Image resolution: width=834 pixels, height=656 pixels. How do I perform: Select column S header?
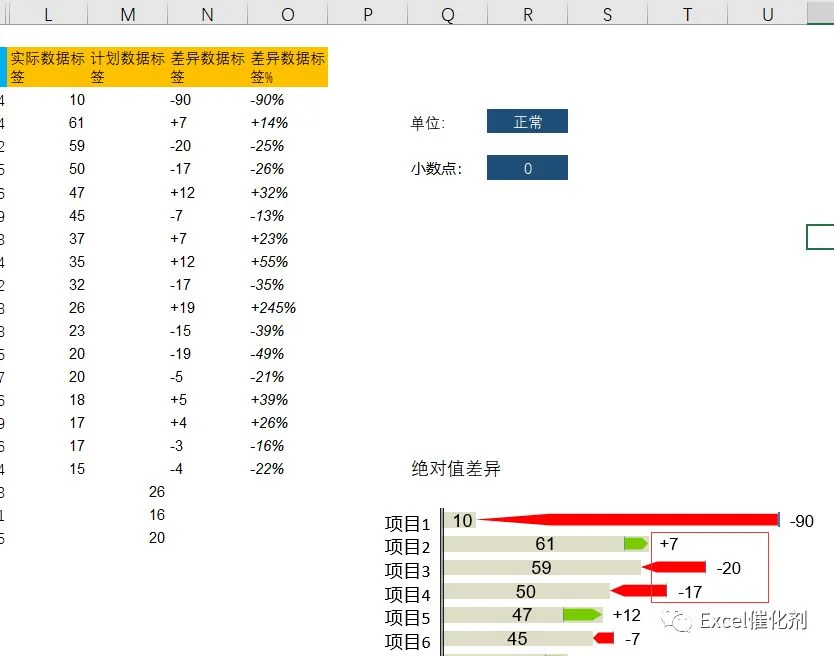pos(607,14)
